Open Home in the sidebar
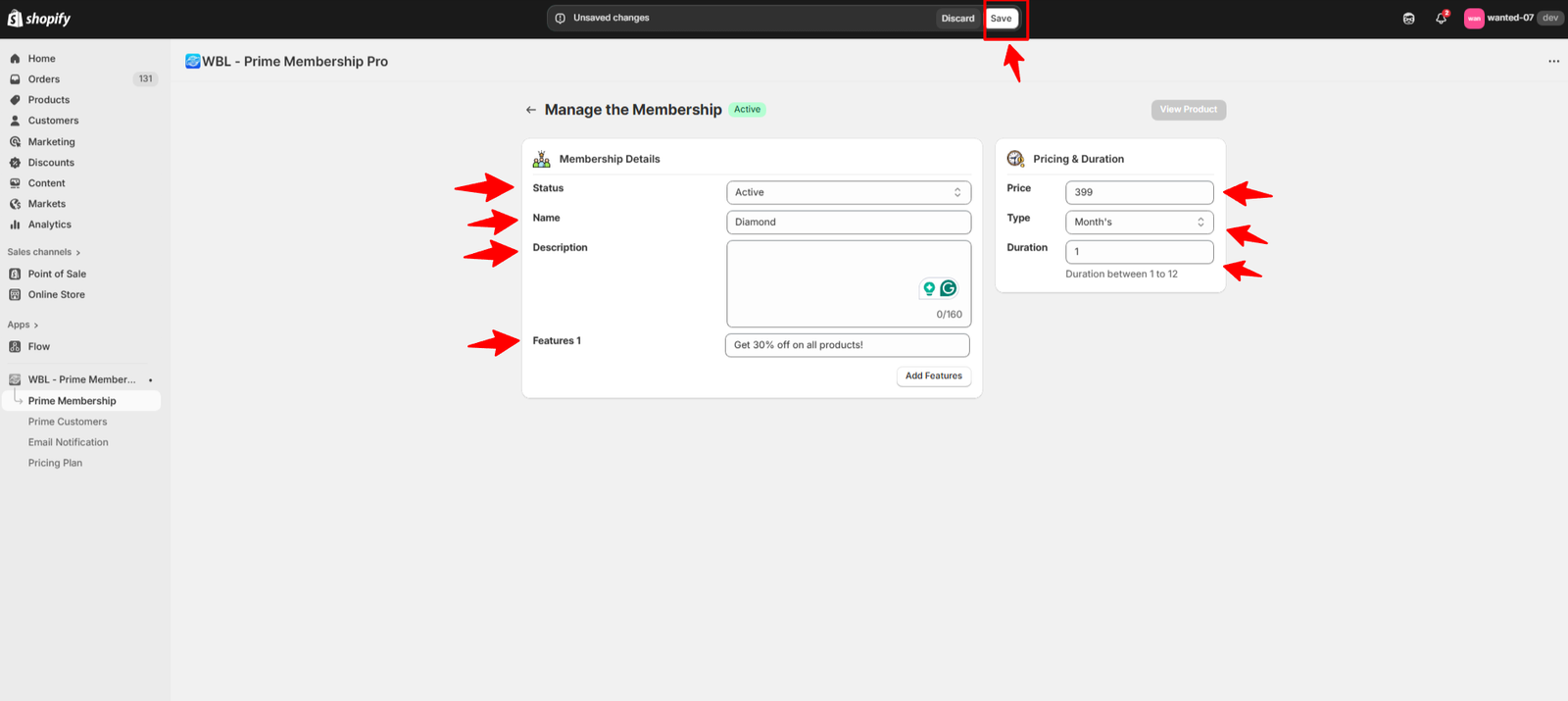Viewport: 1568px width, 701px height. [x=41, y=59]
